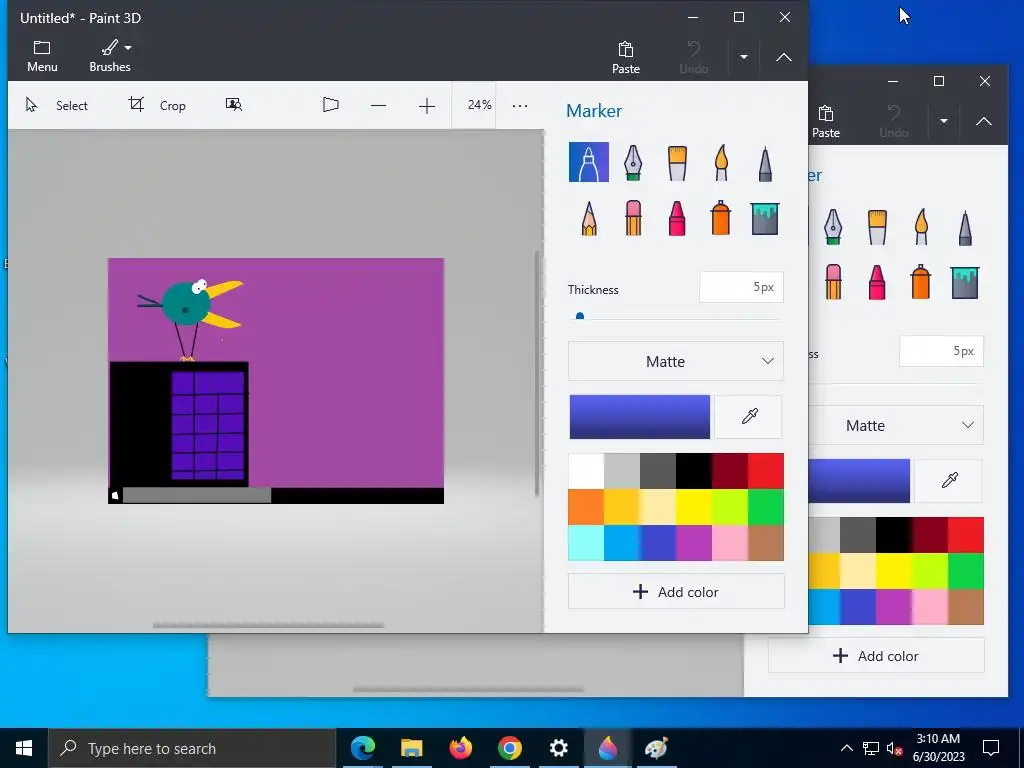
Task: Click the canvas vertical scrollbar in front window
Action: 537,374
